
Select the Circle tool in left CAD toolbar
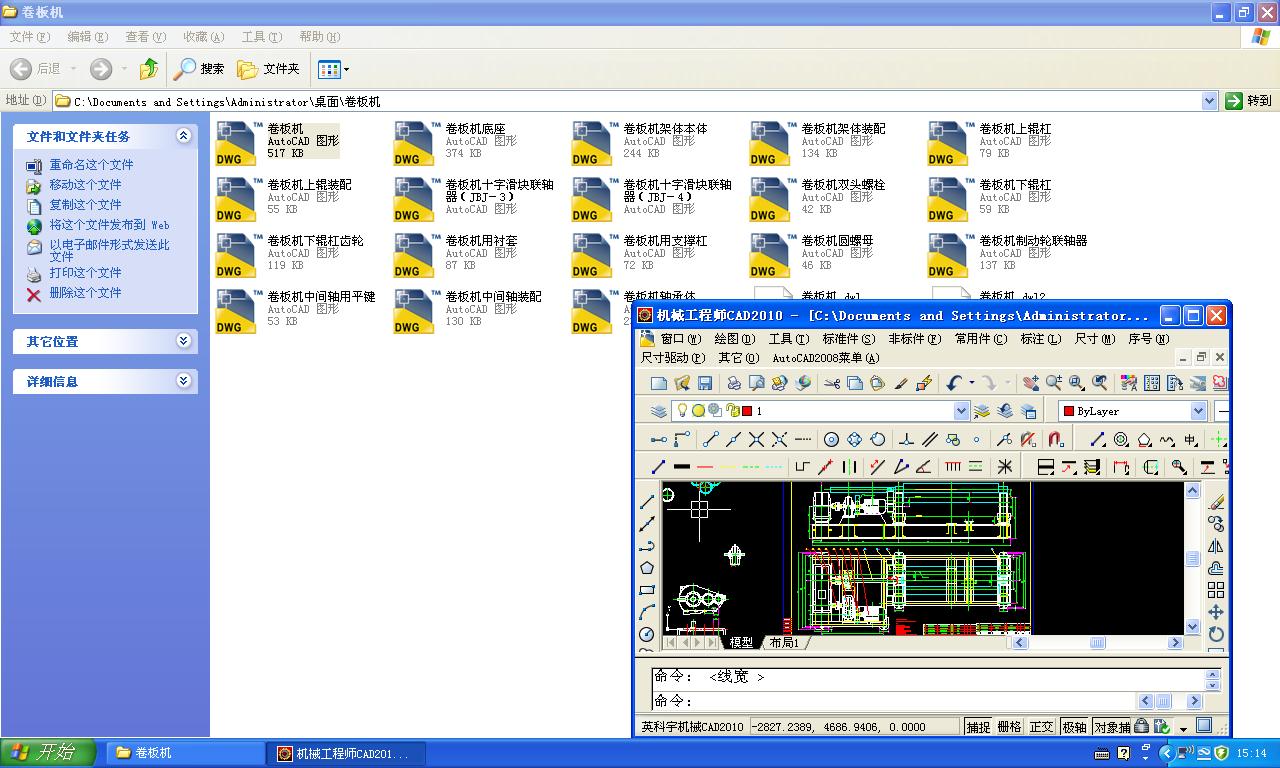pyautogui.click(x=647, y=634)
